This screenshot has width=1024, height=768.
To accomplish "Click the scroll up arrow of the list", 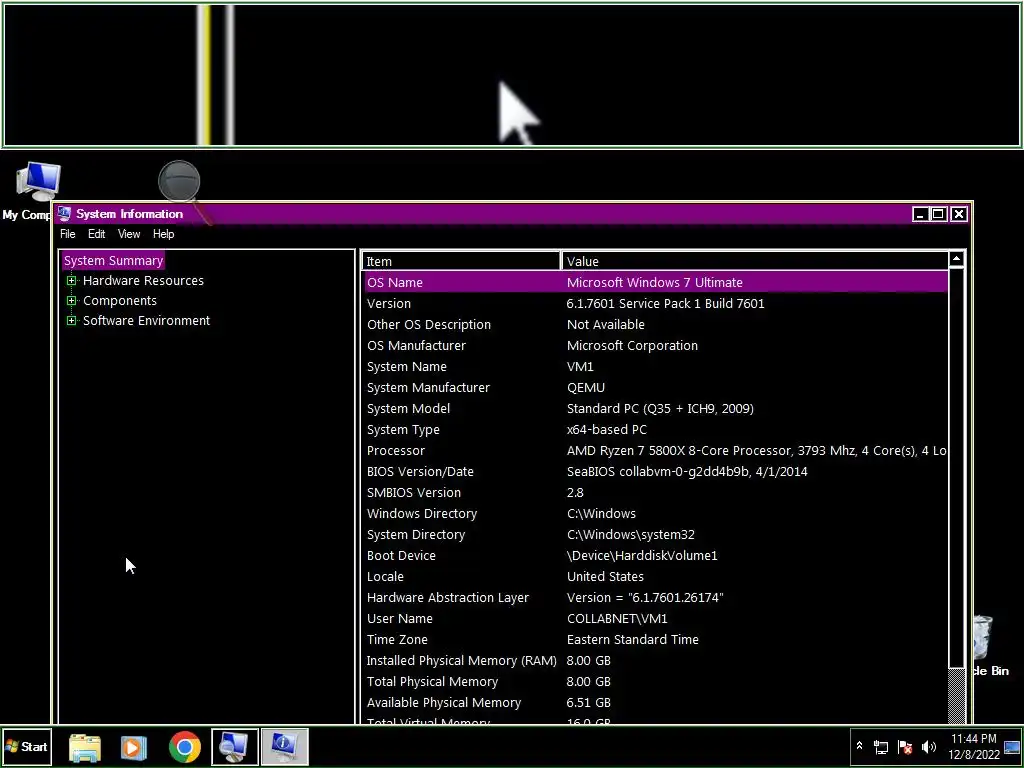I will (x=956, y=259).
